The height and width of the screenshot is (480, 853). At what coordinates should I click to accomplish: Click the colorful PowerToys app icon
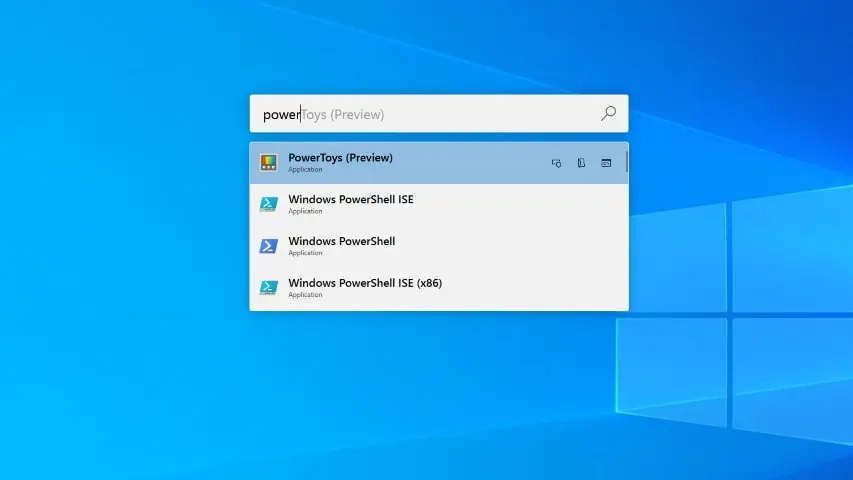tap(268, 162)
